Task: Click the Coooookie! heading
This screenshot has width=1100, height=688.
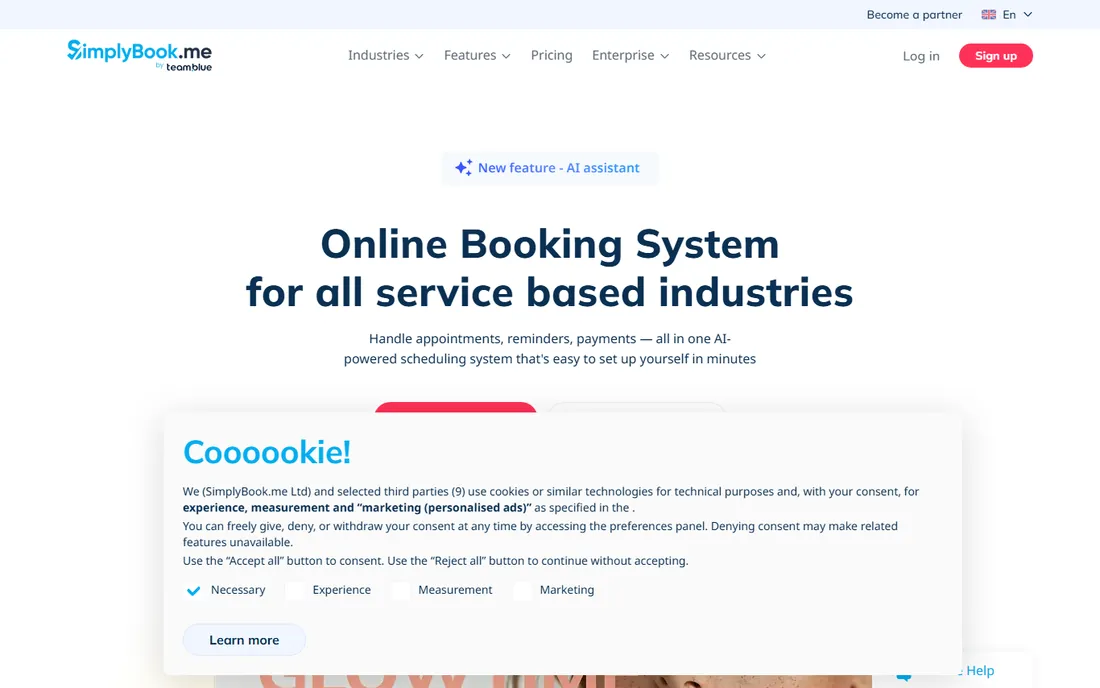Action: pos(267,452)
